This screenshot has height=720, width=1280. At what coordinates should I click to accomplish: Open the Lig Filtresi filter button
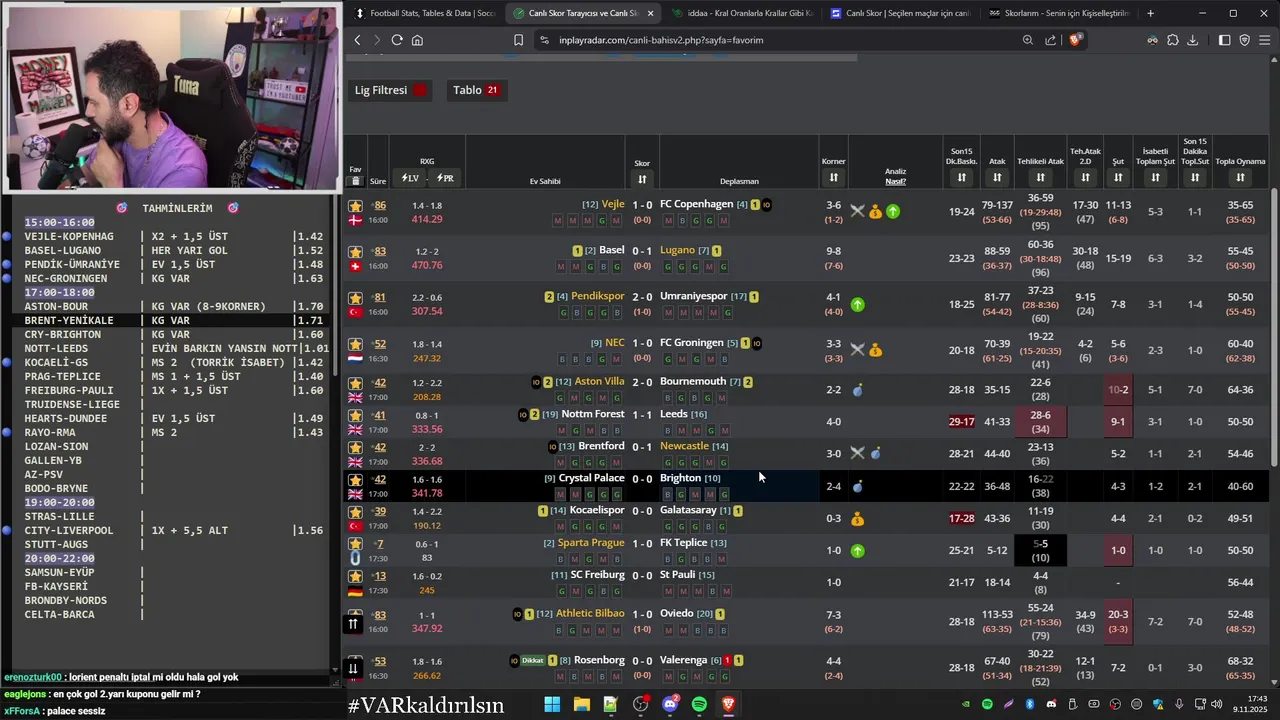390,90
